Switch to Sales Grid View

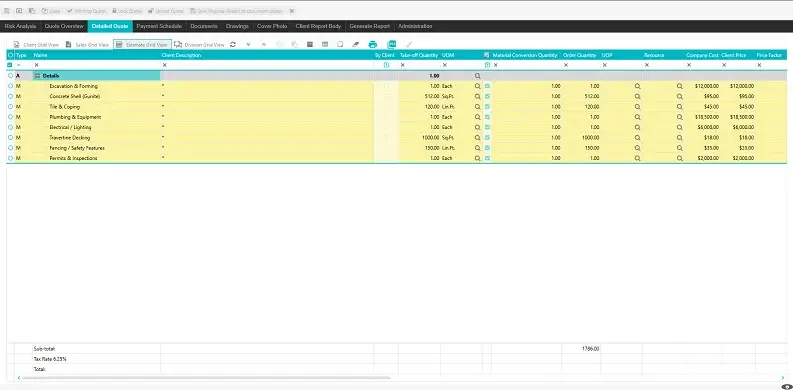(x=87, y=45)
